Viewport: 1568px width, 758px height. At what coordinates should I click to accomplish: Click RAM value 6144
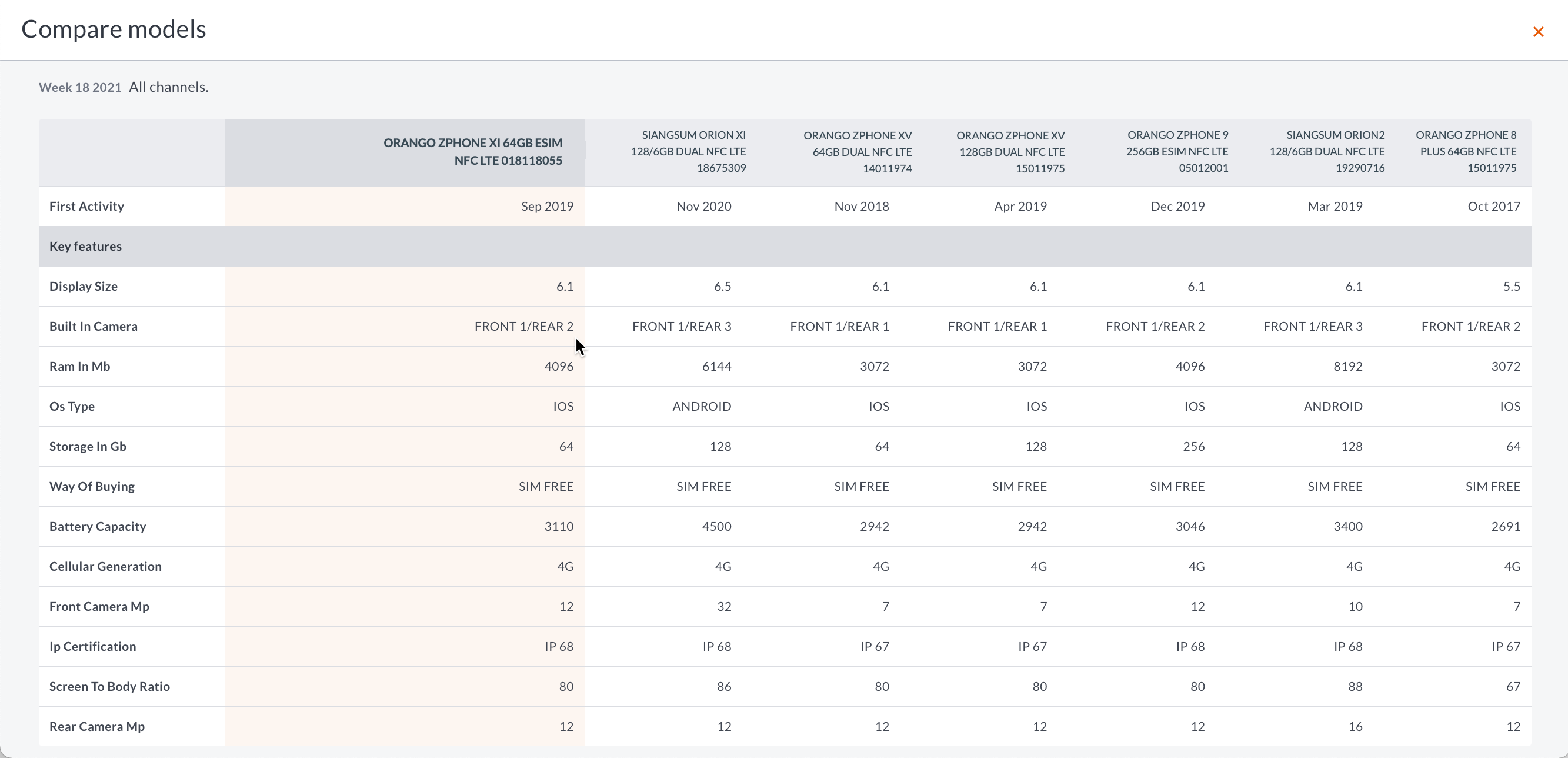(x=716, y=367)
